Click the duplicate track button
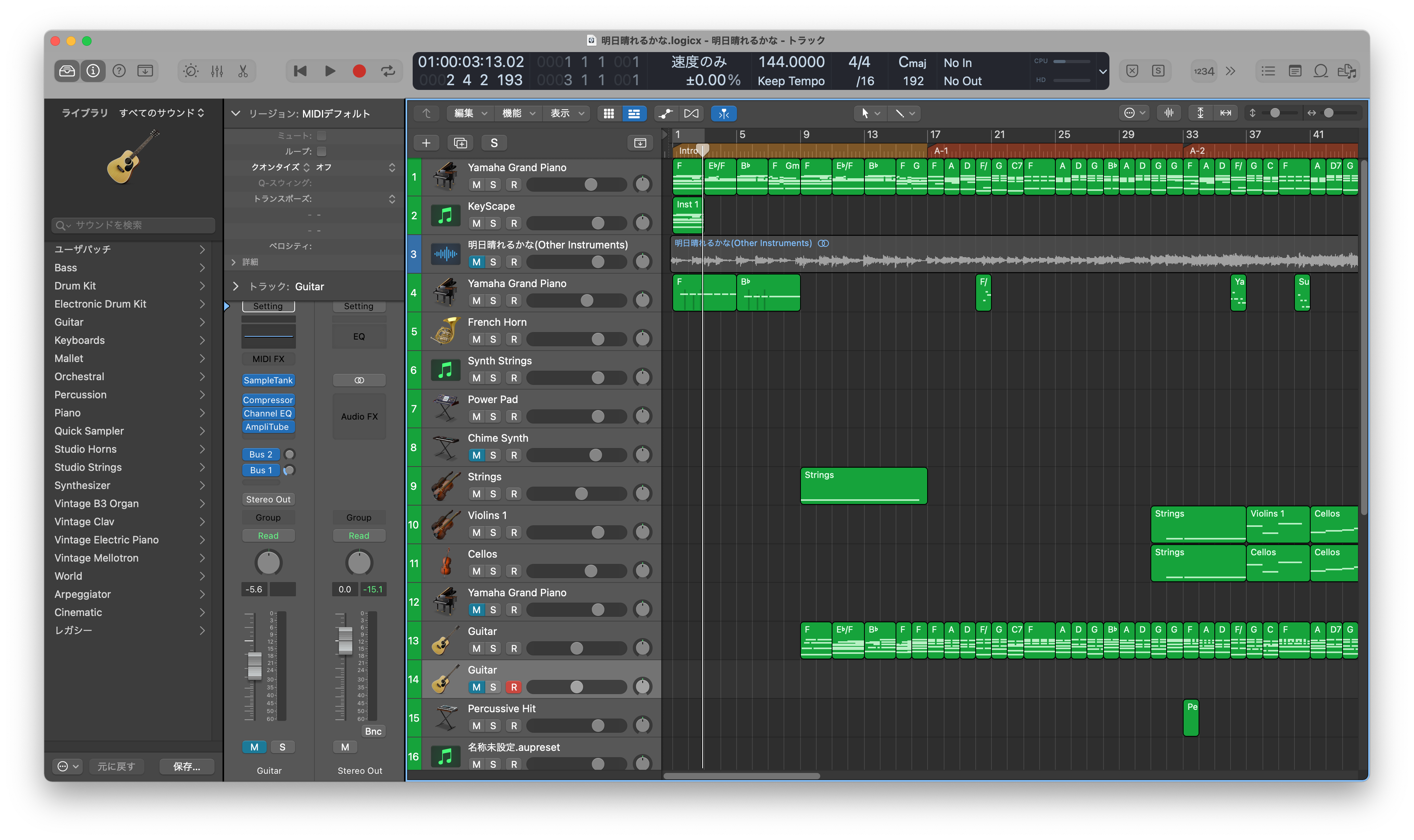The image size is (1414, 840). 460,143
